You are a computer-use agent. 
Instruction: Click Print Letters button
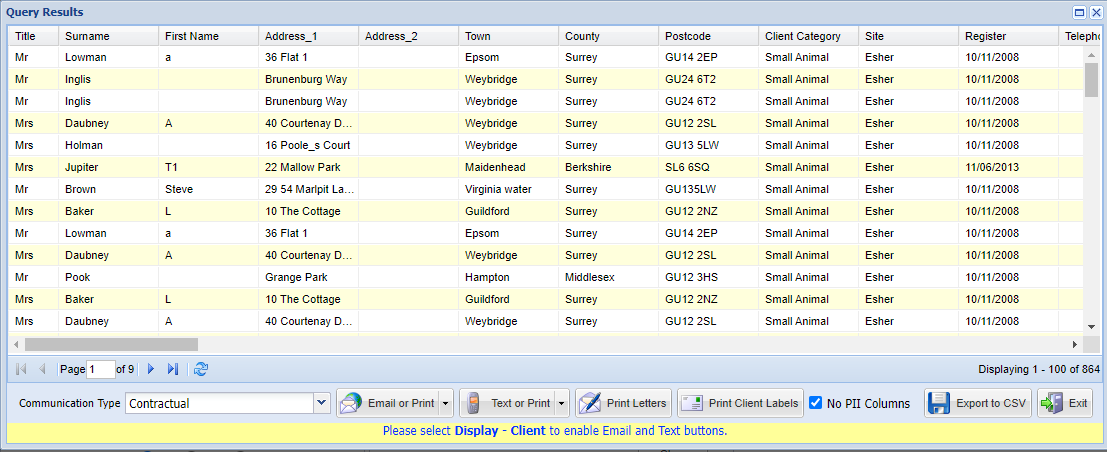(623, 403)
